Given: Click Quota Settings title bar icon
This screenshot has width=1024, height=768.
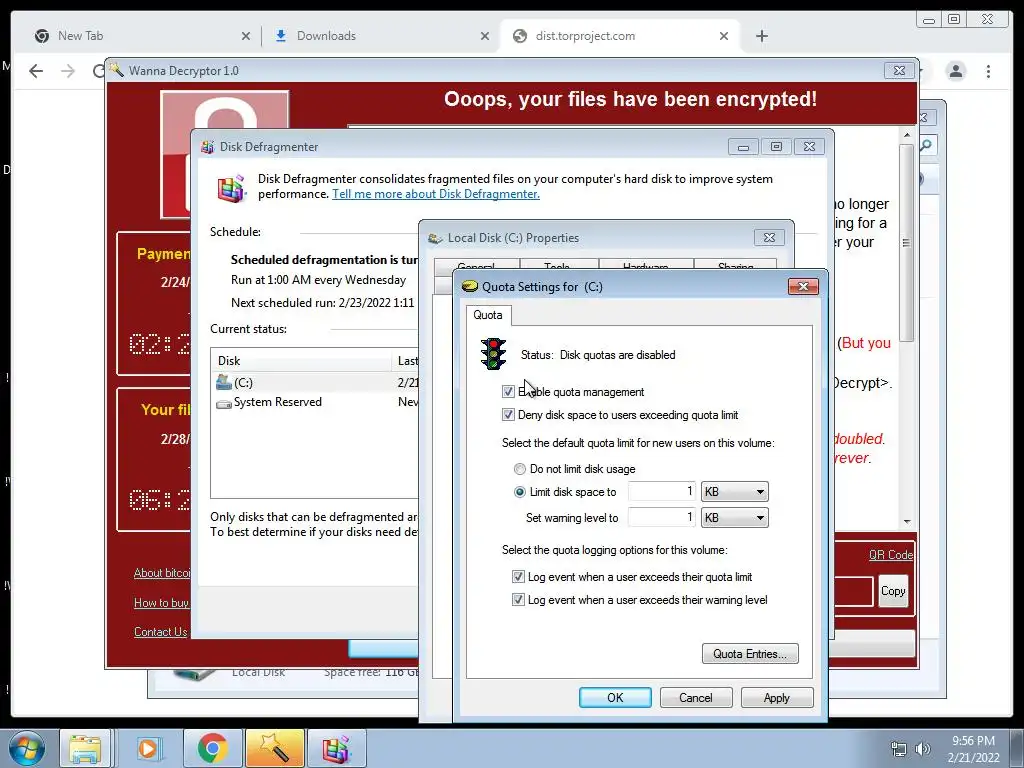Looking at the screenshot, I should [x=470, y=286].
